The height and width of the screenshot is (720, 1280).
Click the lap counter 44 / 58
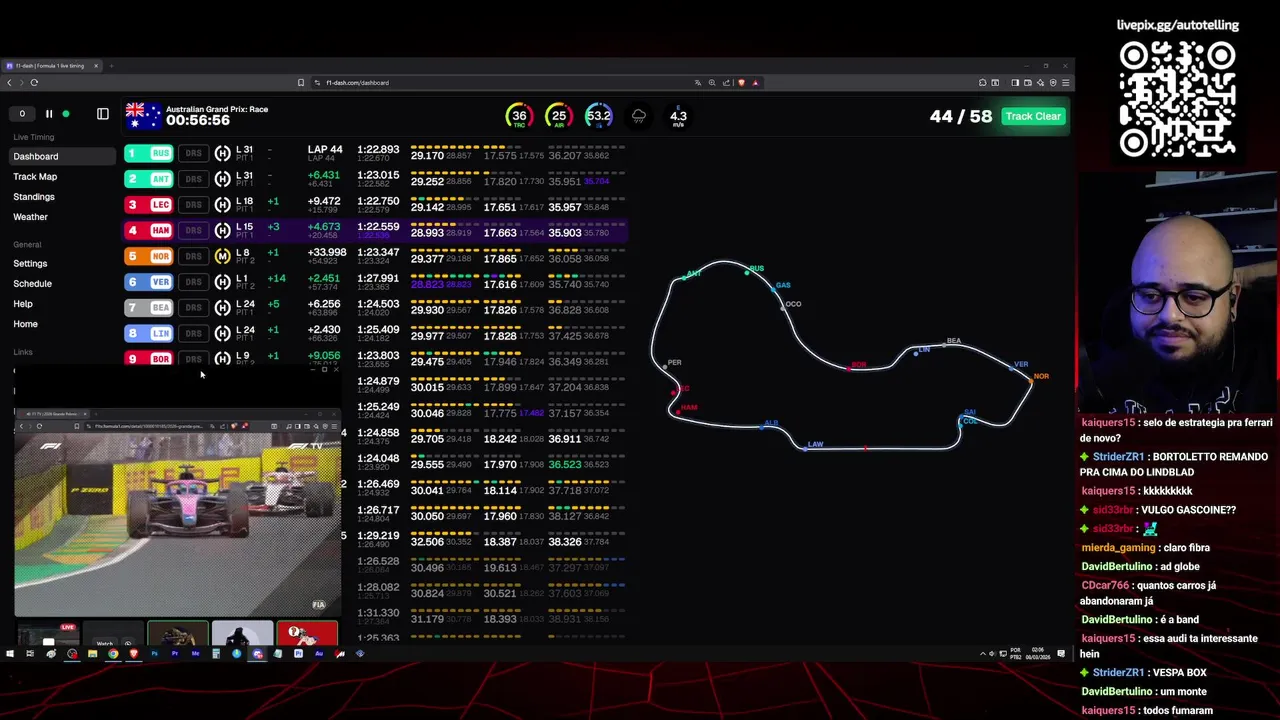(x=961, y=116)
